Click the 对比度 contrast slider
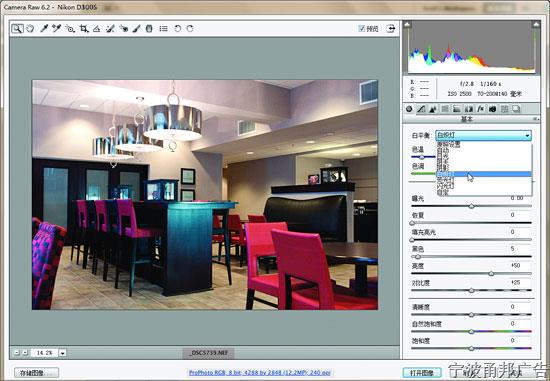Screen dimensions: 550x381 [x=471, y=290]
